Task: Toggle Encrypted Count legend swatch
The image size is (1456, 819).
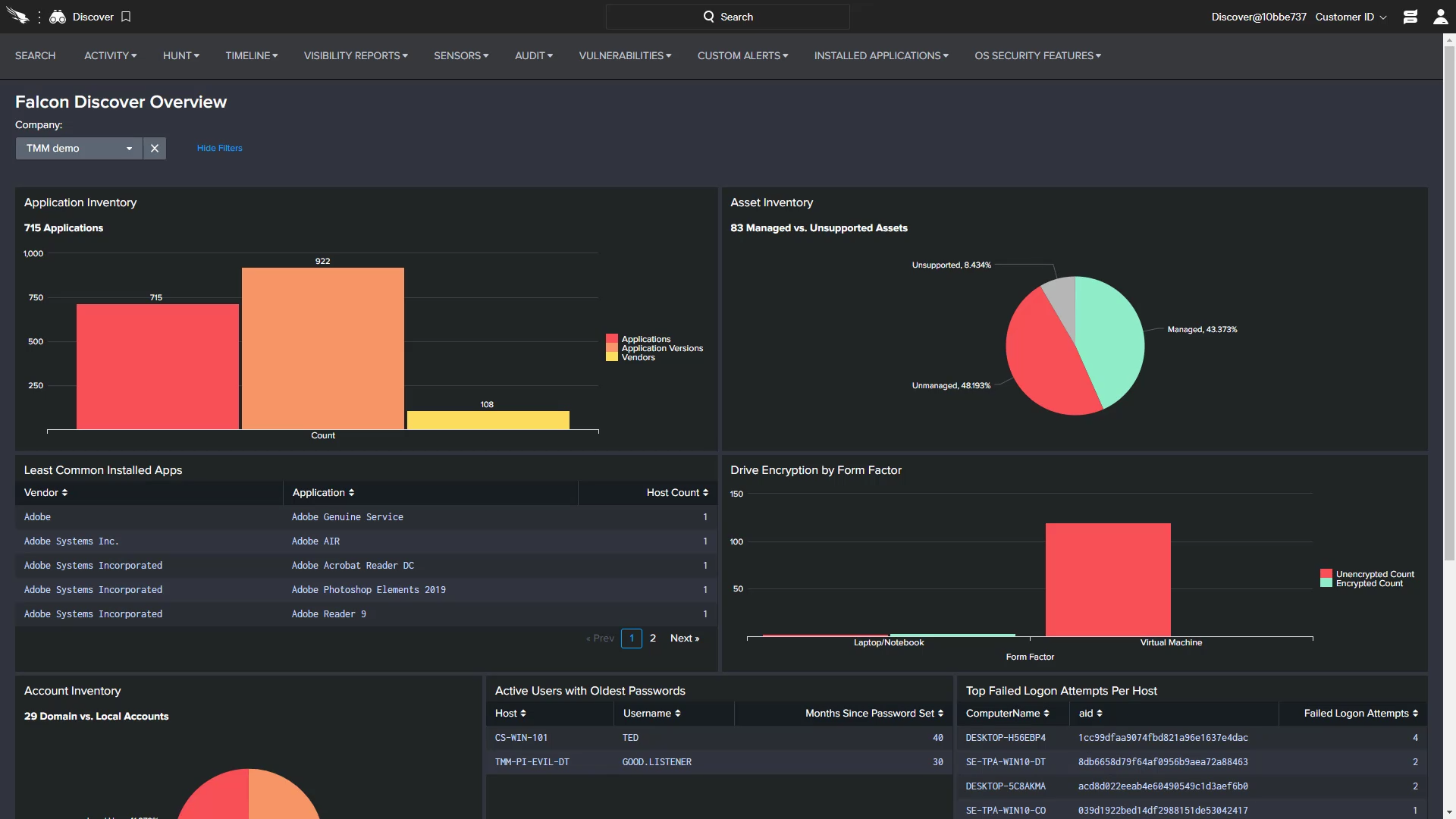Action: (x=1326, y=583)
